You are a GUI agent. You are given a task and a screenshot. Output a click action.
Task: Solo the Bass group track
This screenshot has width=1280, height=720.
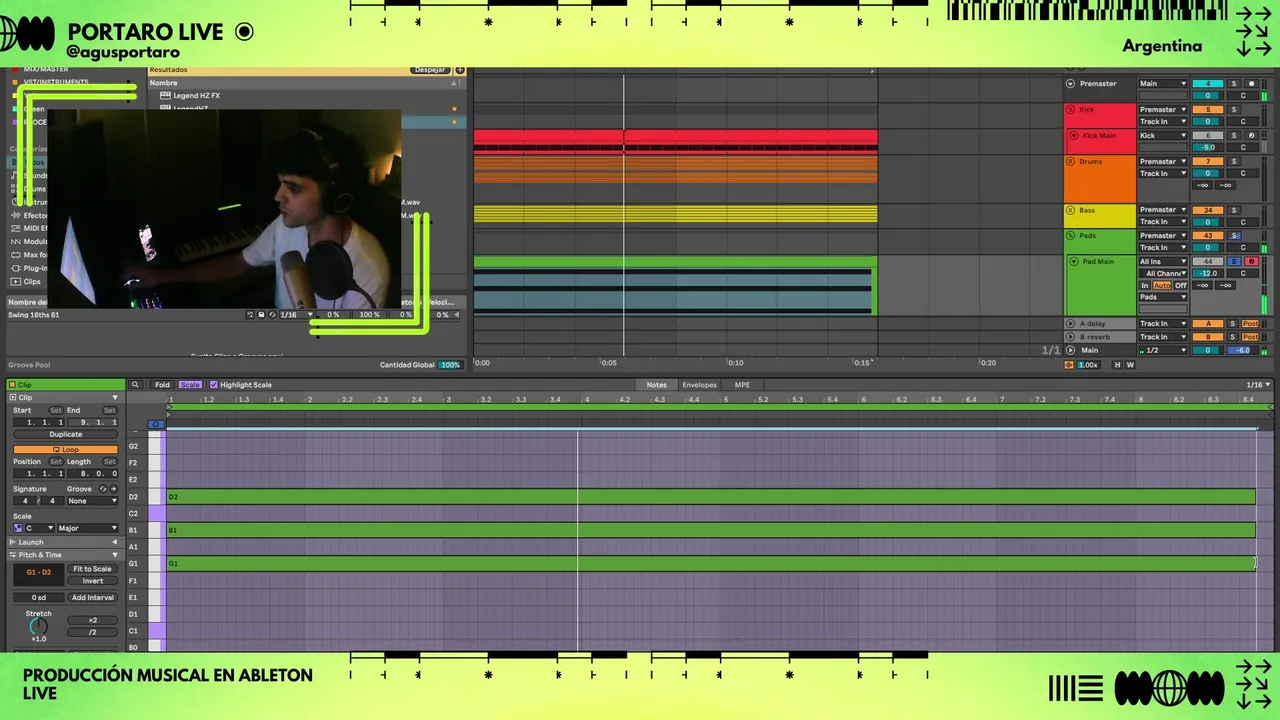1233,211
